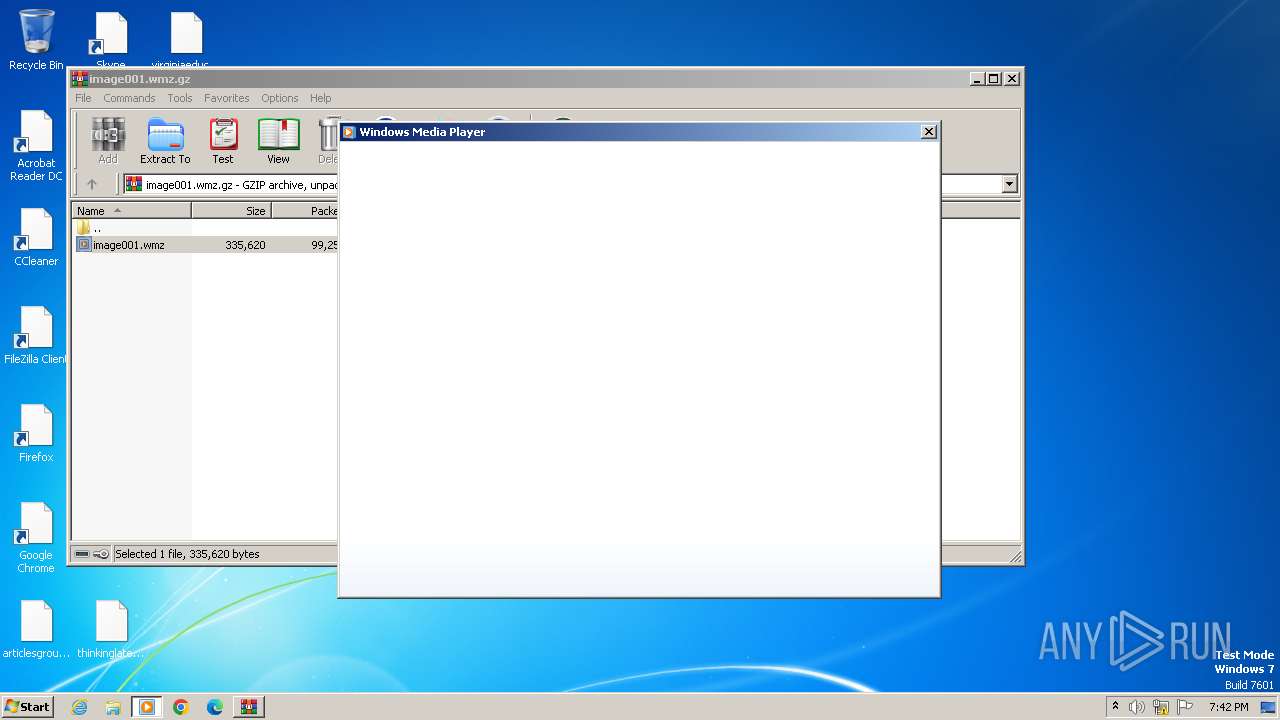The height and width of the screenshot is (720, 1280).
Task: Click the Extract To toolbar icon
Action: (x=165, y=141)
